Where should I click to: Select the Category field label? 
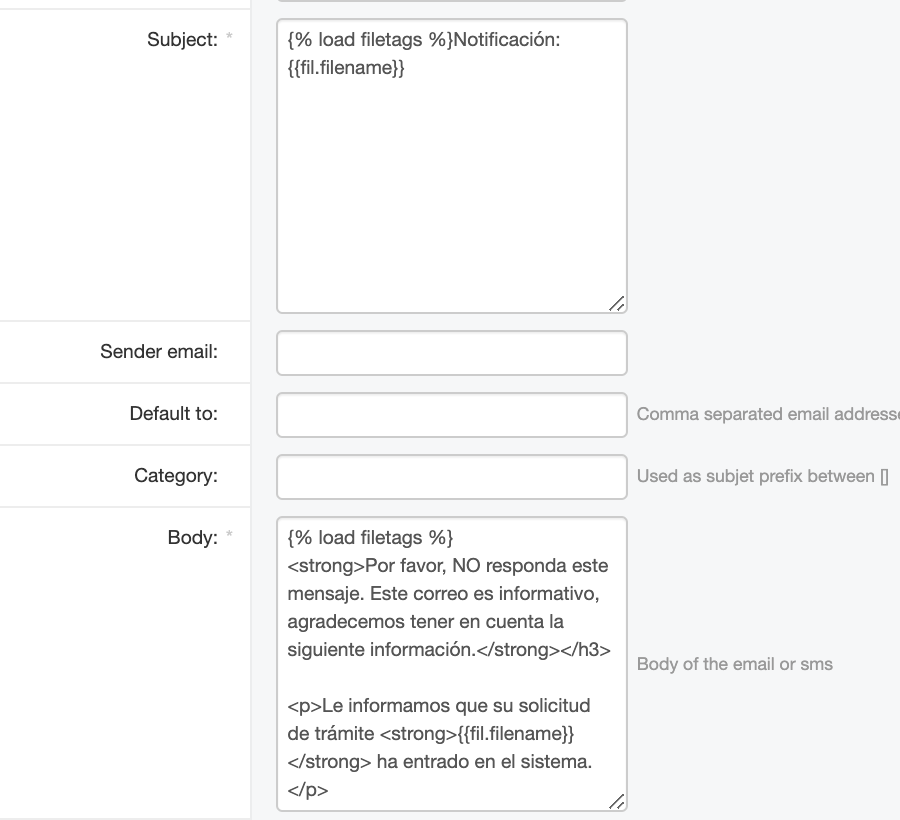coord(176,475)
